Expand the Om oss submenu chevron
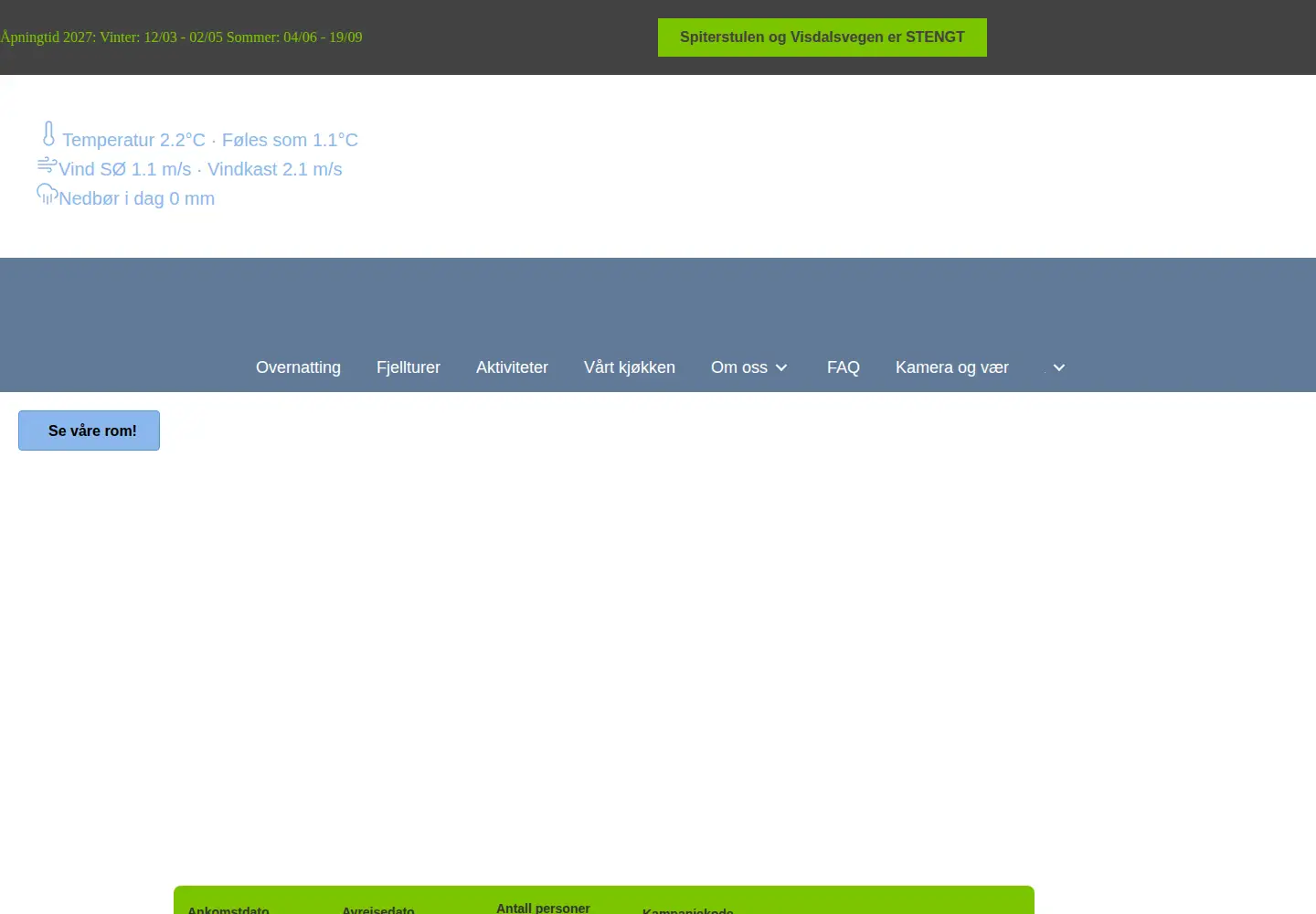This screenshot has width=1316, height=914. coord(781,367)
